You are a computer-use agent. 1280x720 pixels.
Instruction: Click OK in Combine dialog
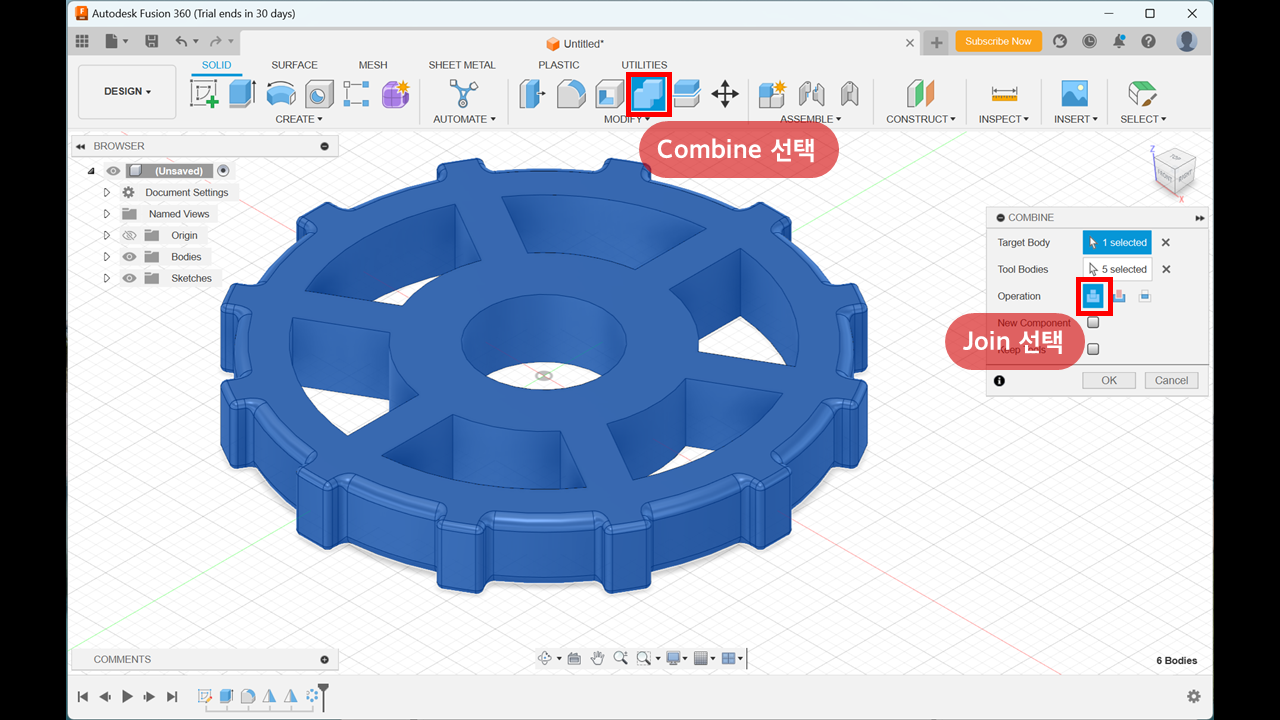point(1109,380)
